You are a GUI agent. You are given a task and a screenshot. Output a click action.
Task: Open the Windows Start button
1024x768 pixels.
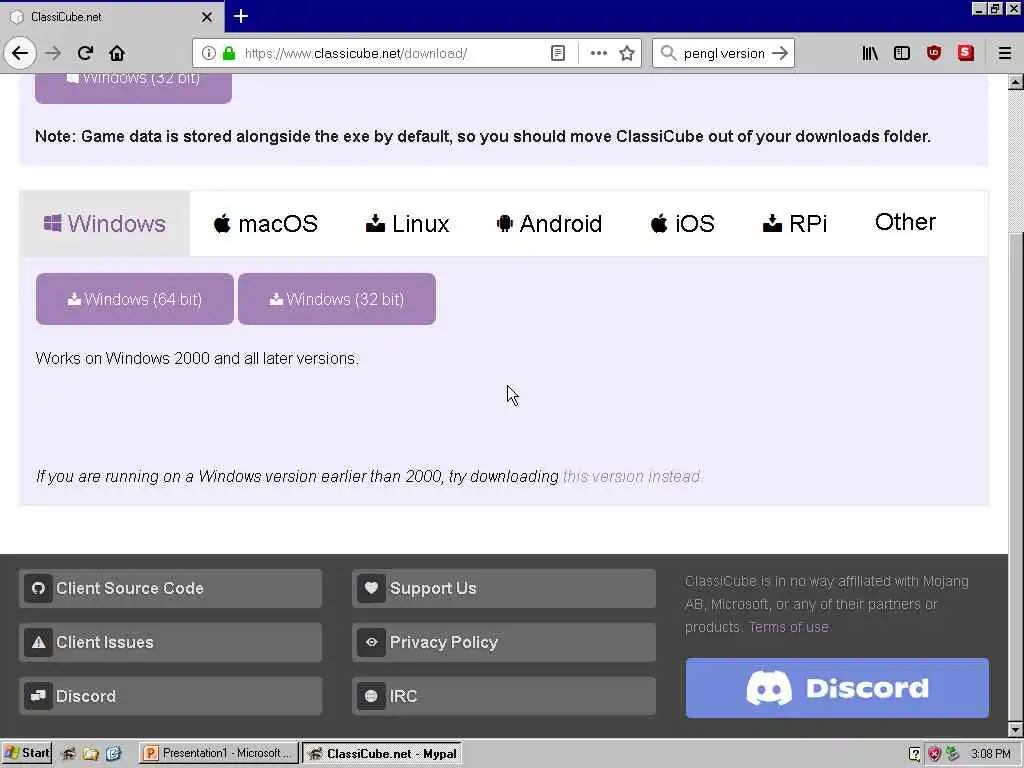pyautogui.click(x=27, y=753)
